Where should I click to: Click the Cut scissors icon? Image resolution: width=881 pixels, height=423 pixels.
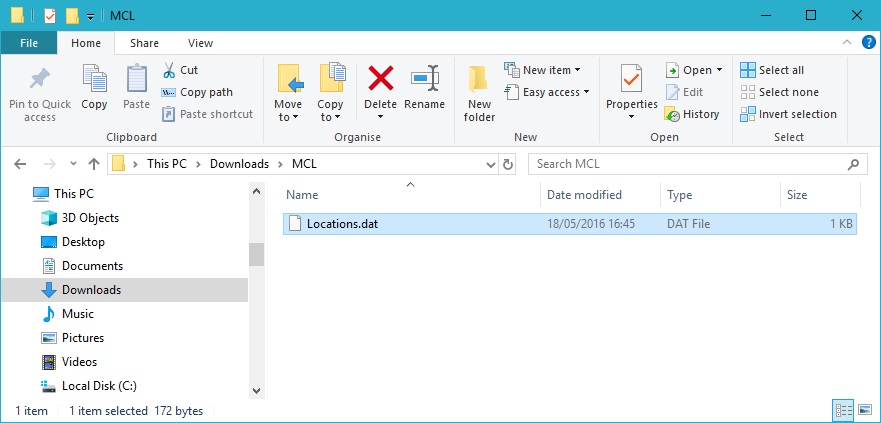click(168, 70)
